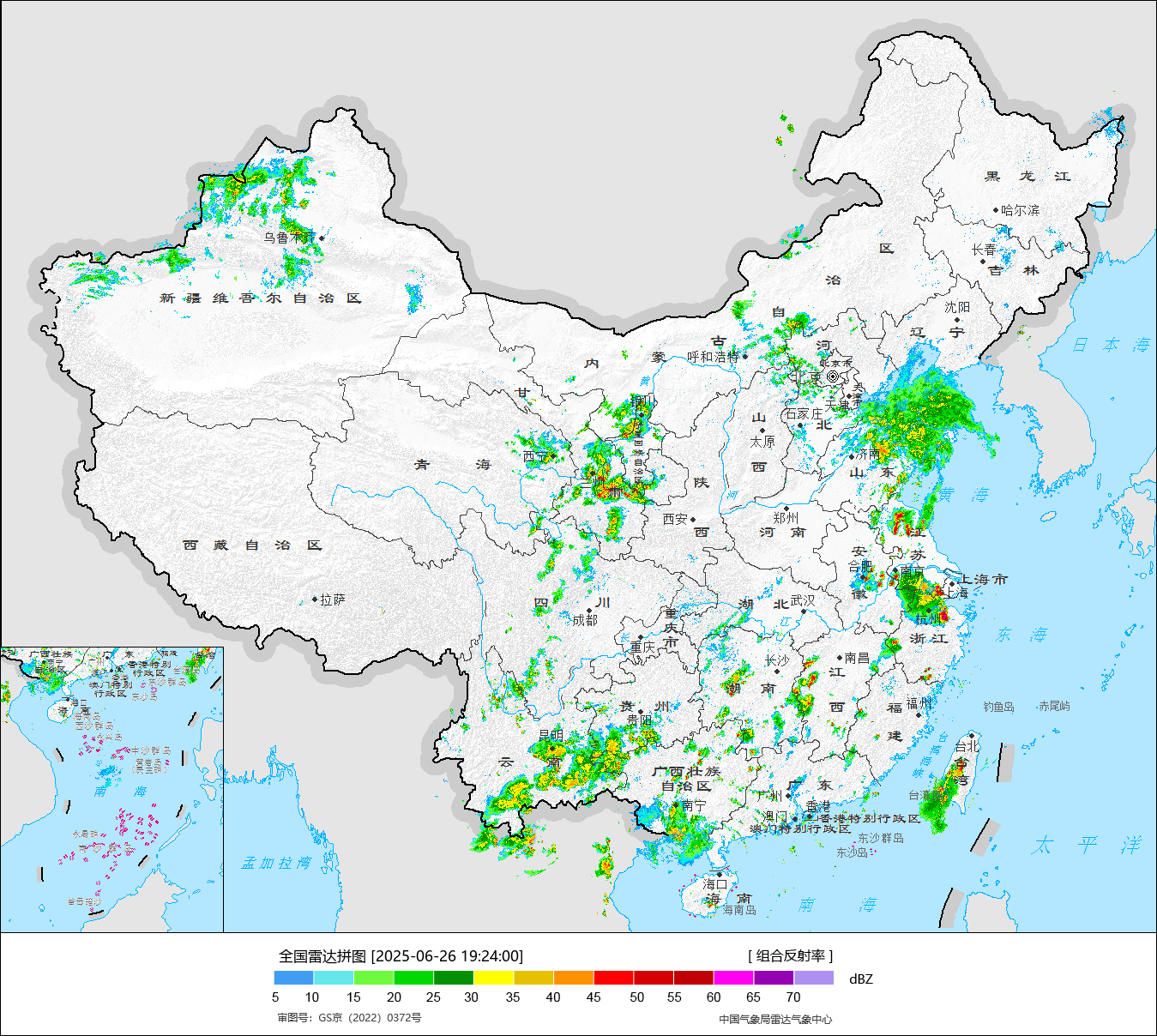The image size is (1157, 1036).
Task: Click the Nanchang (南昌) city marker dot
Action: click(x=840, y=658)
